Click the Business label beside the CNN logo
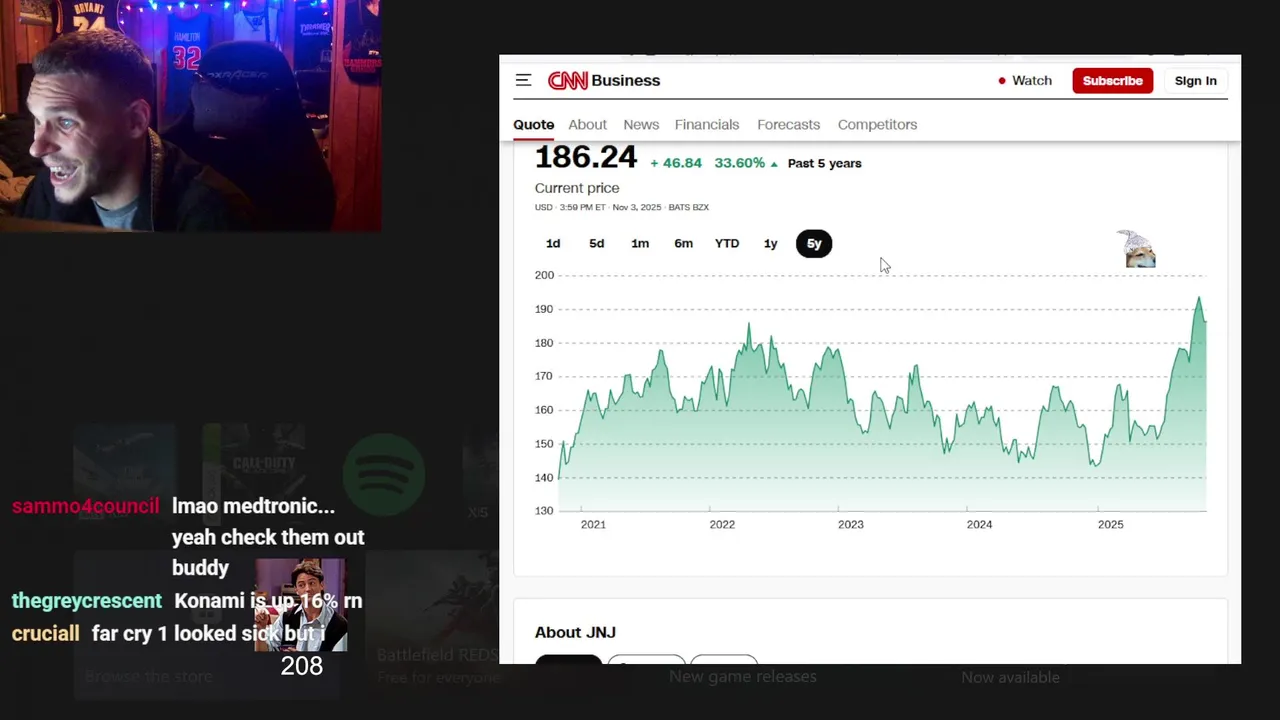1280x720 pixels. click(x=626, y=81)
